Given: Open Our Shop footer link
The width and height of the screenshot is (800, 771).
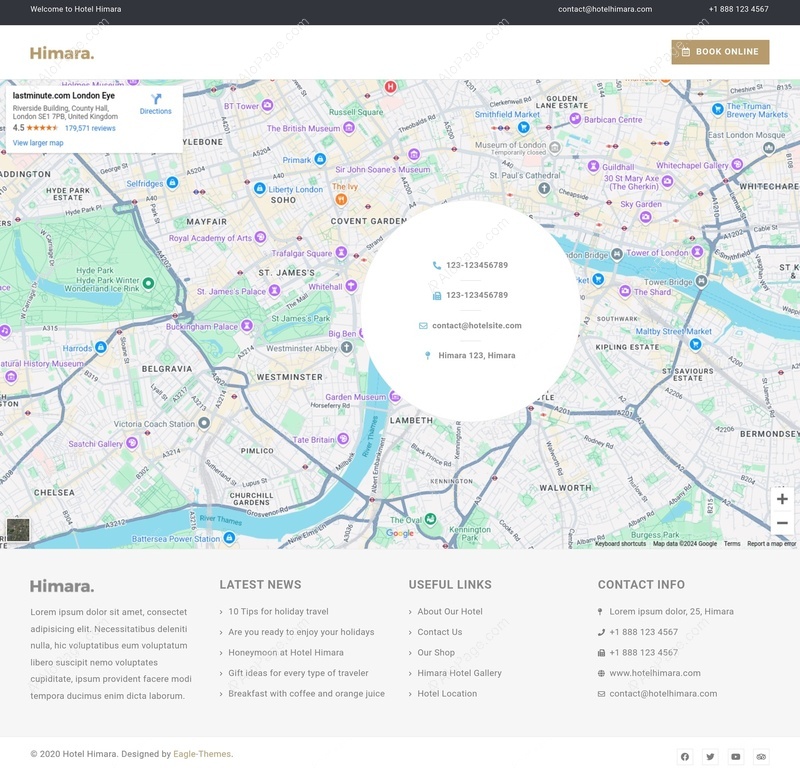Looking at the screenshot, I should point(436,652).
